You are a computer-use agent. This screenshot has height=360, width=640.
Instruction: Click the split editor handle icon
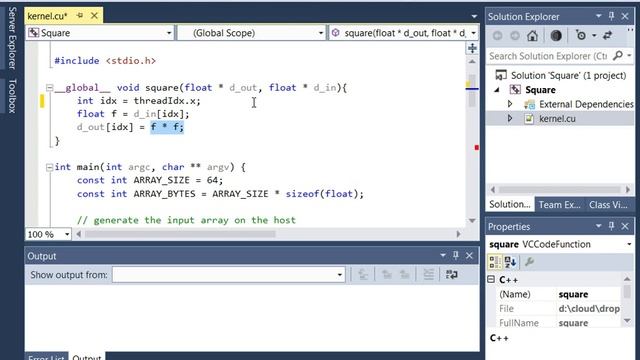(472, 48)
